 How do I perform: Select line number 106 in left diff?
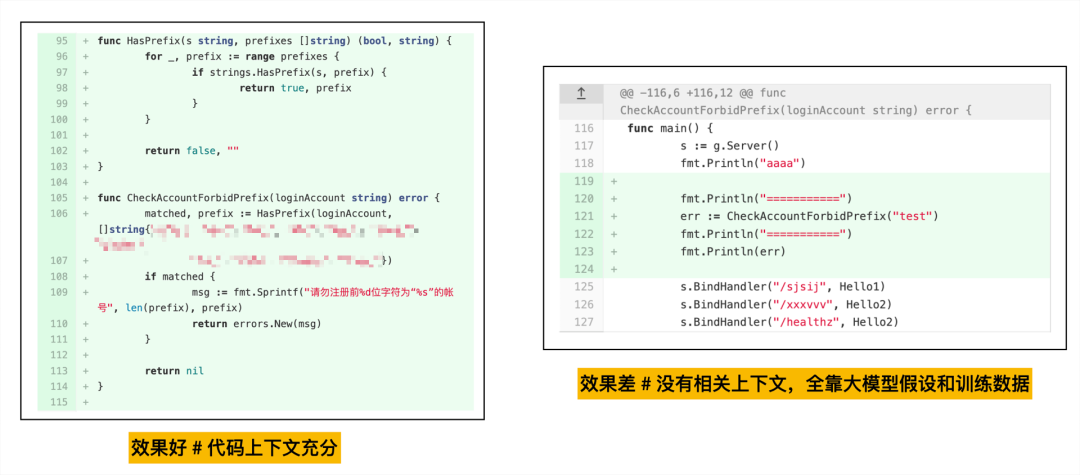click(x=59, y=213)
